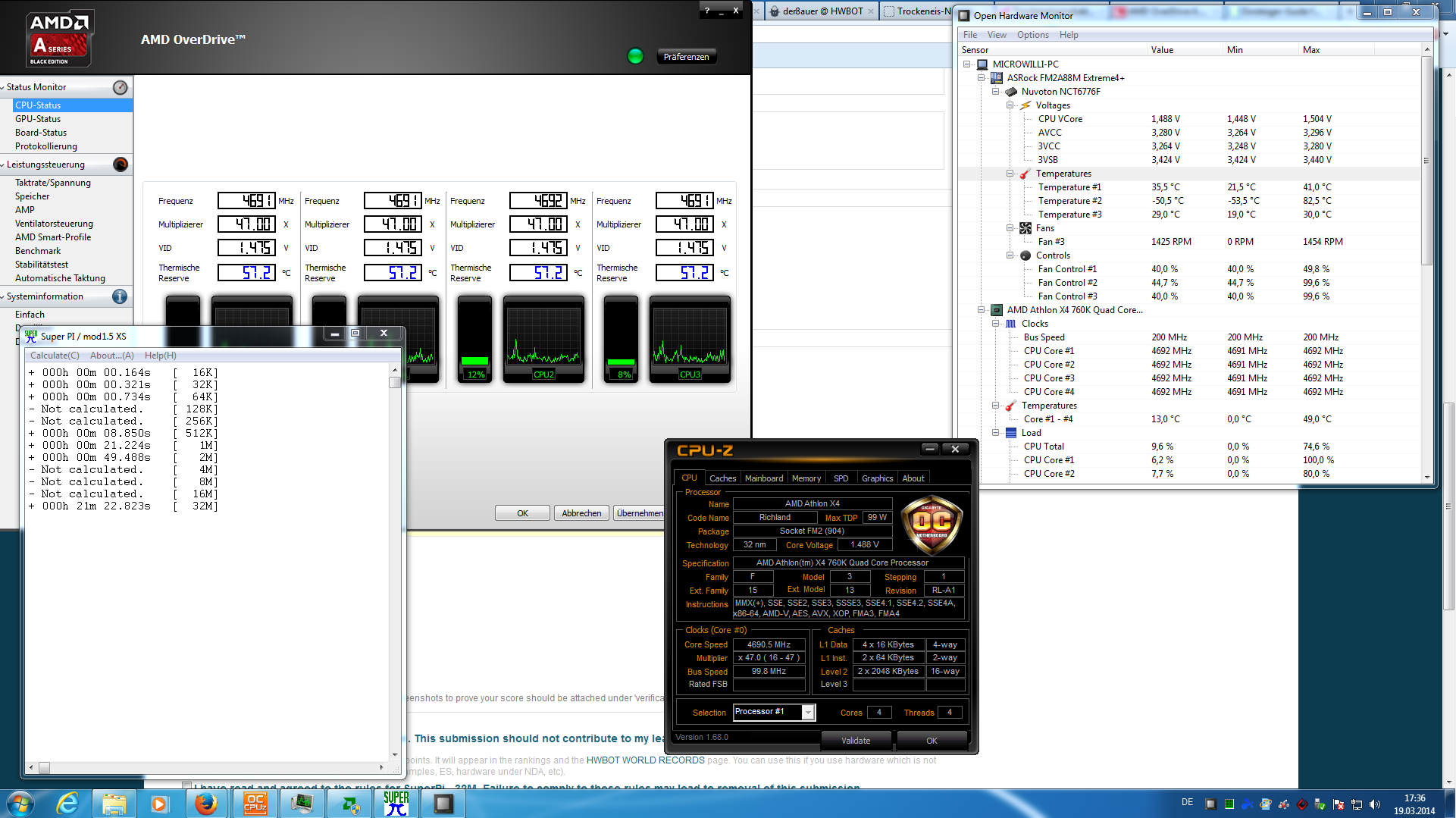This screenshot has height=818, width=1456.
Task: Click the Validate button in CPU-Z
Action: 856,741
